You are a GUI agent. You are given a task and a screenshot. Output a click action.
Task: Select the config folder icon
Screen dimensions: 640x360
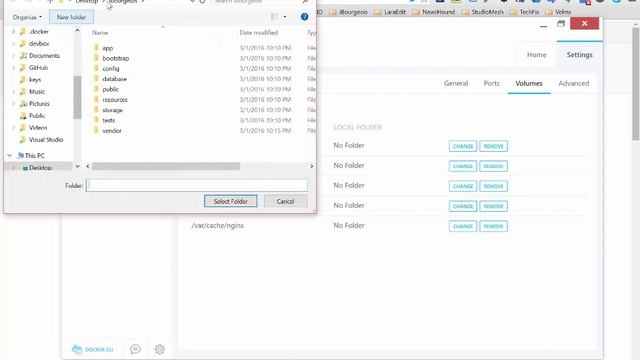(x=96, y=68)
